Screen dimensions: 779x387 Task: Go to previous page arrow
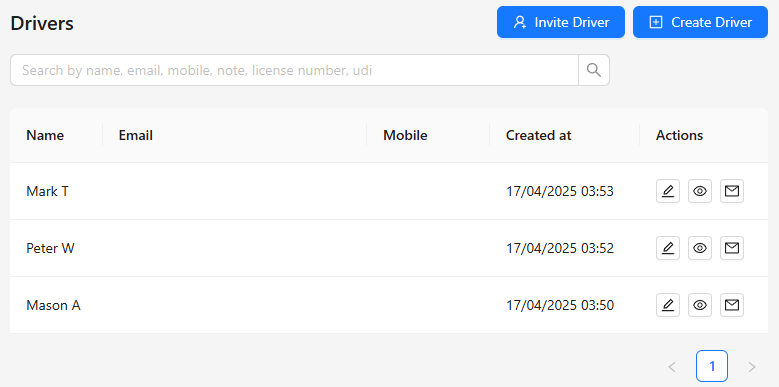click(672, 367)
